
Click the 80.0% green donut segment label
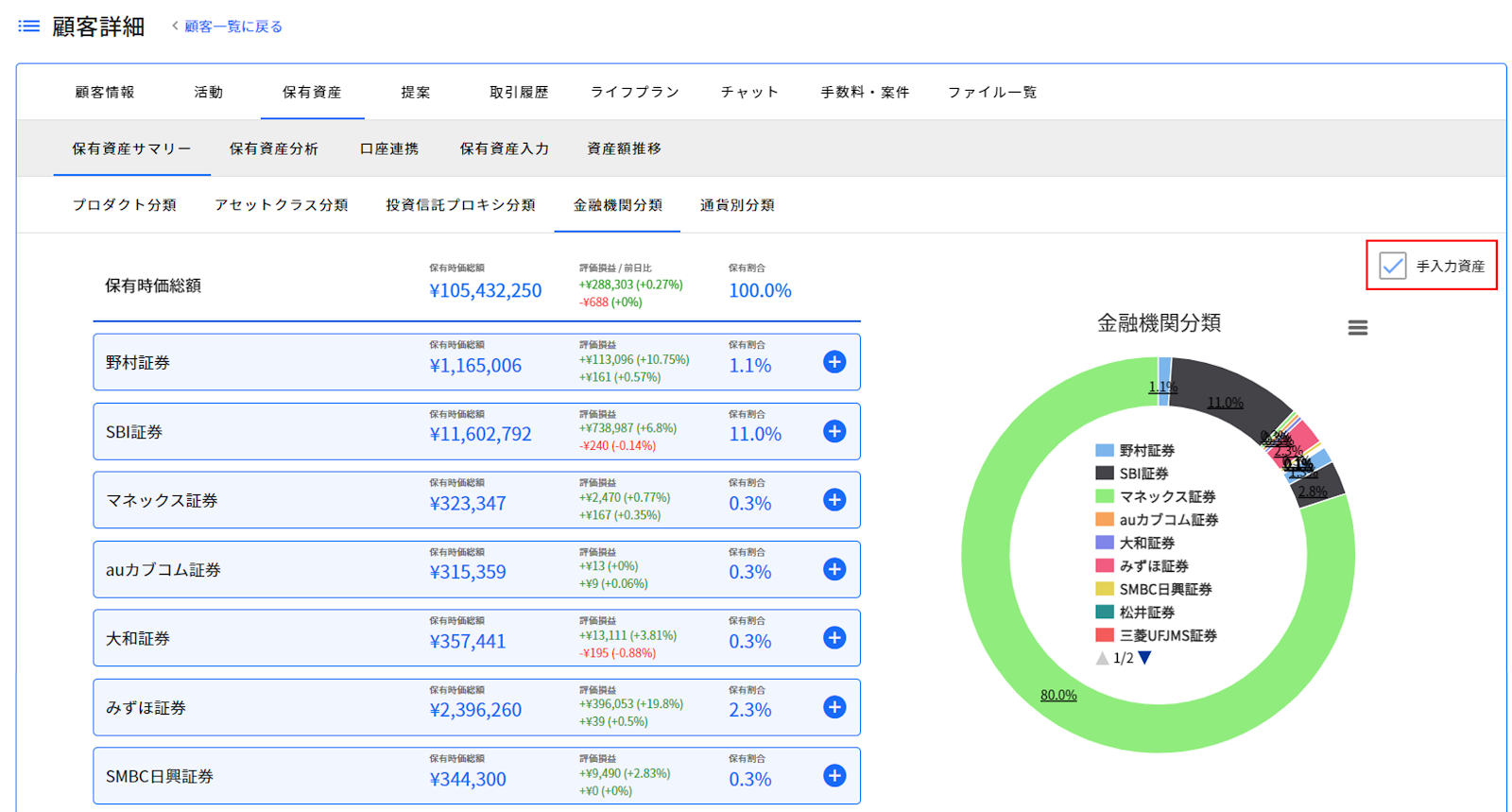1058,695
